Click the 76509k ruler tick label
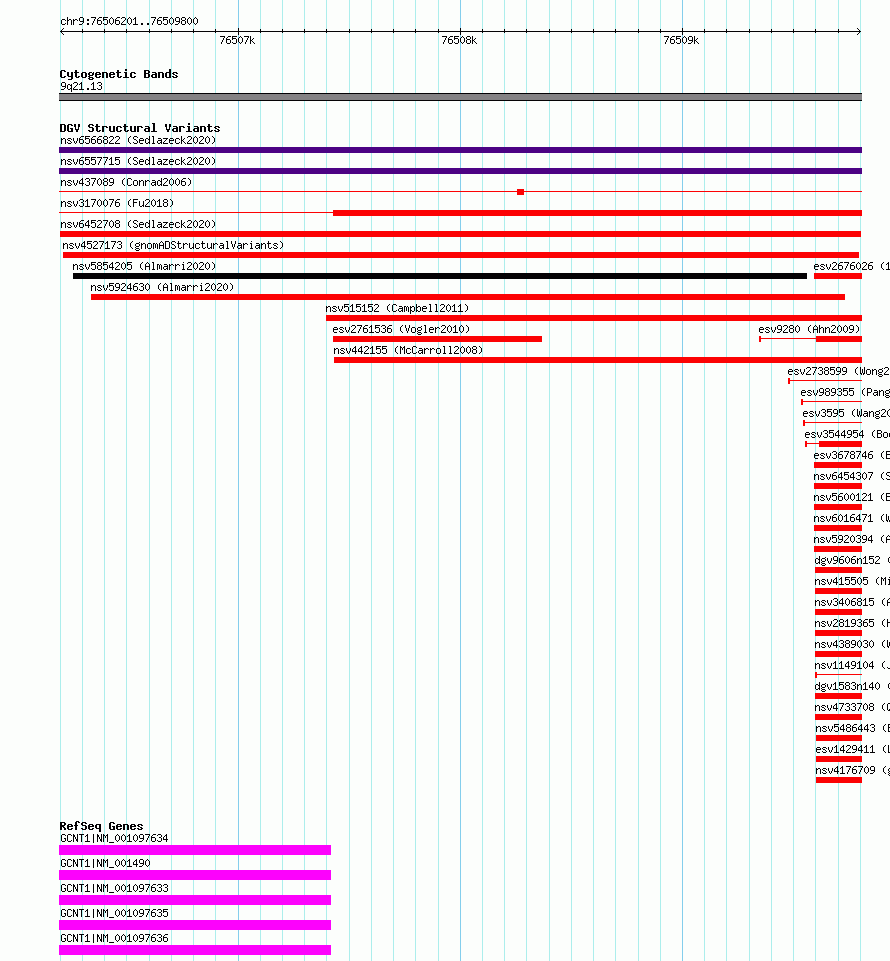Image resolution: width=890 pixels, height=961 pixels. tap(681, 40)
